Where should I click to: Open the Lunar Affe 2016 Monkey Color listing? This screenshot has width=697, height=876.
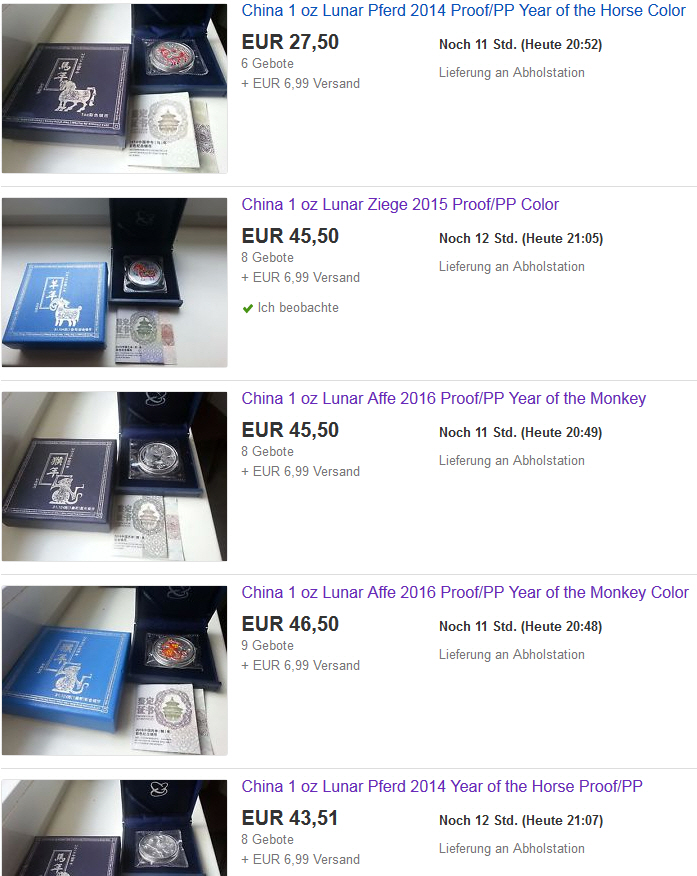[465, 592]
